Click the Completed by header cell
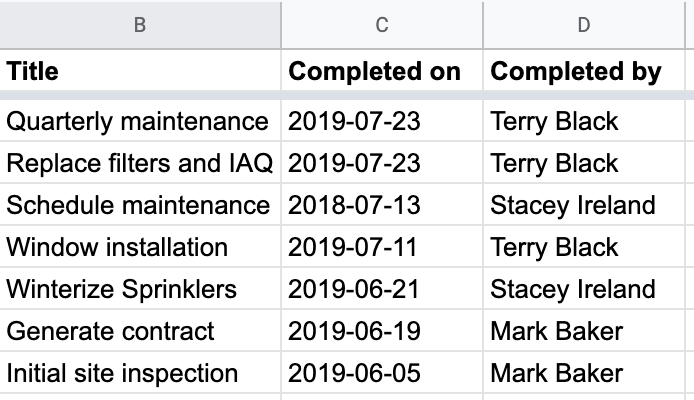 click(584, 71)
